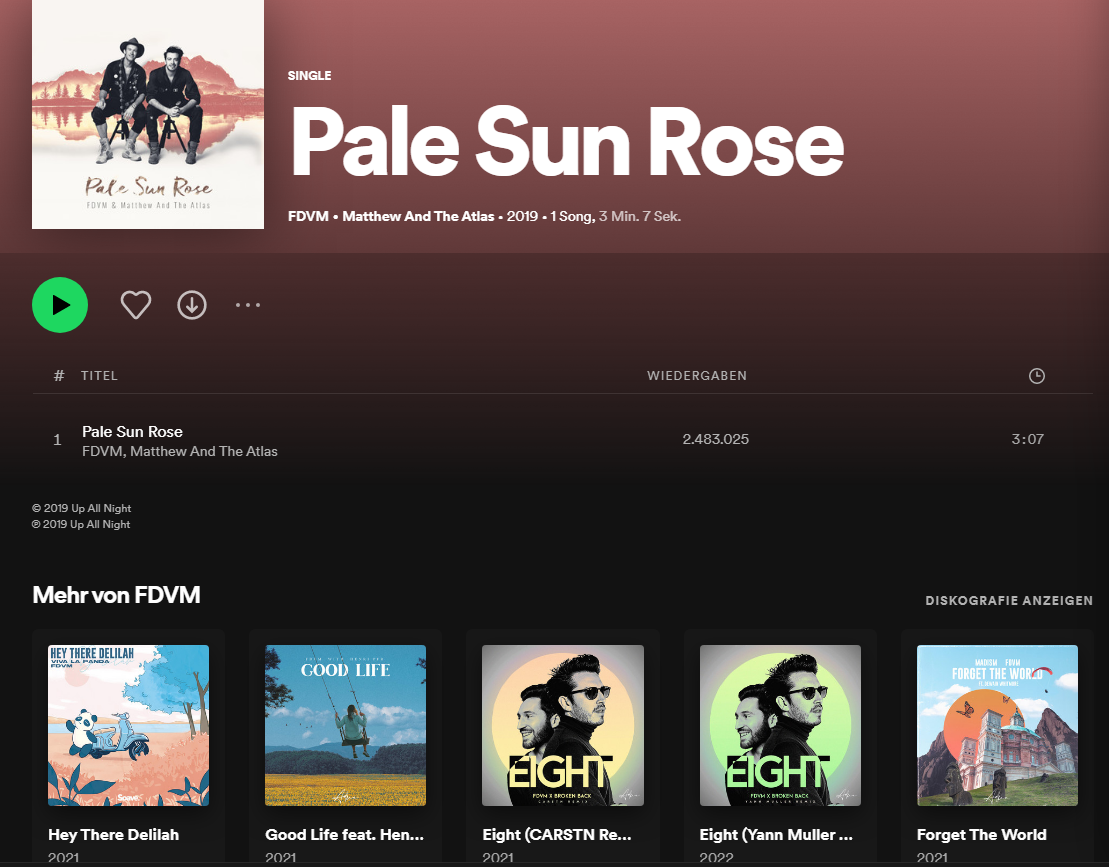Click the clock duration column icon
This screenshot has width=1109, height=867.
[1036, 376]
